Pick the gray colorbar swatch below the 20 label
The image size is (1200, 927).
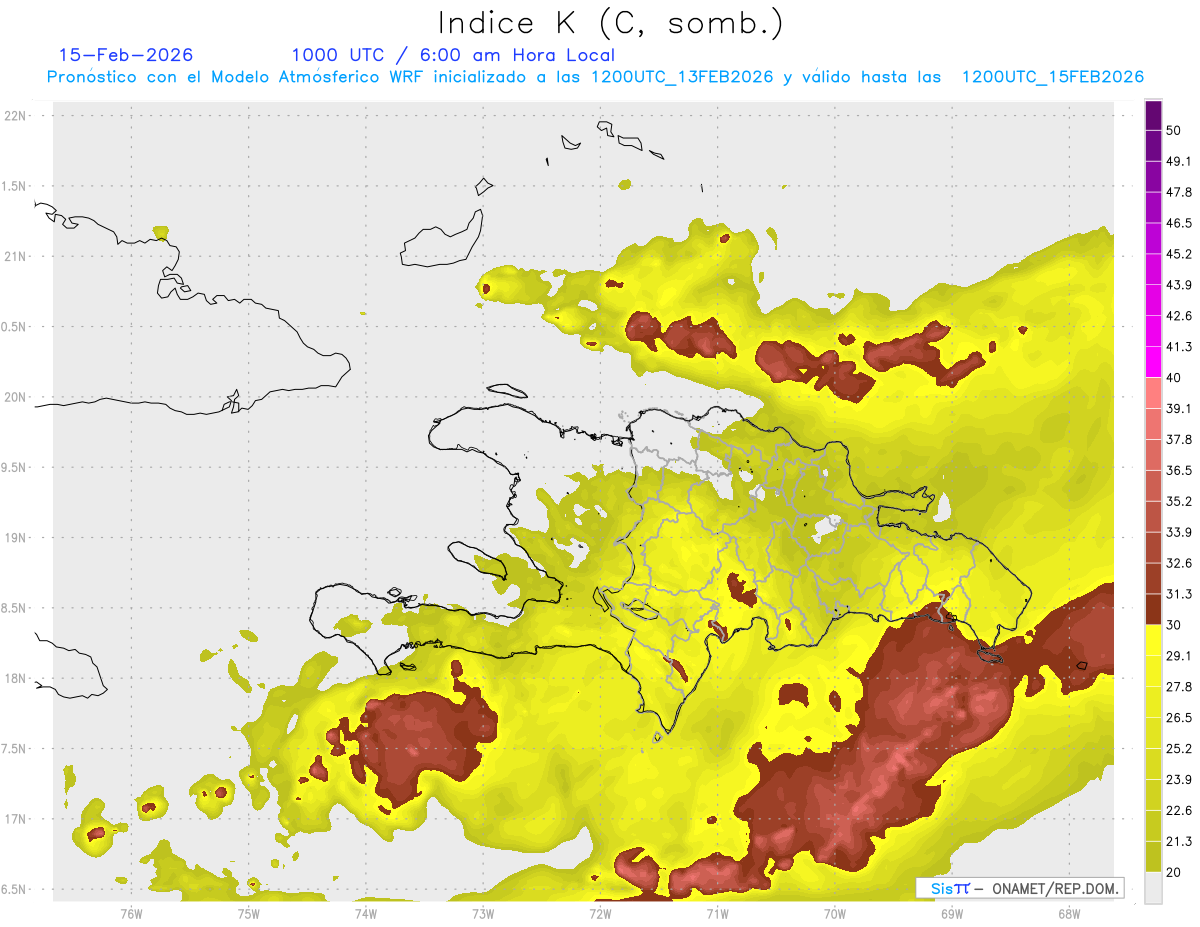coord(1153,888)
